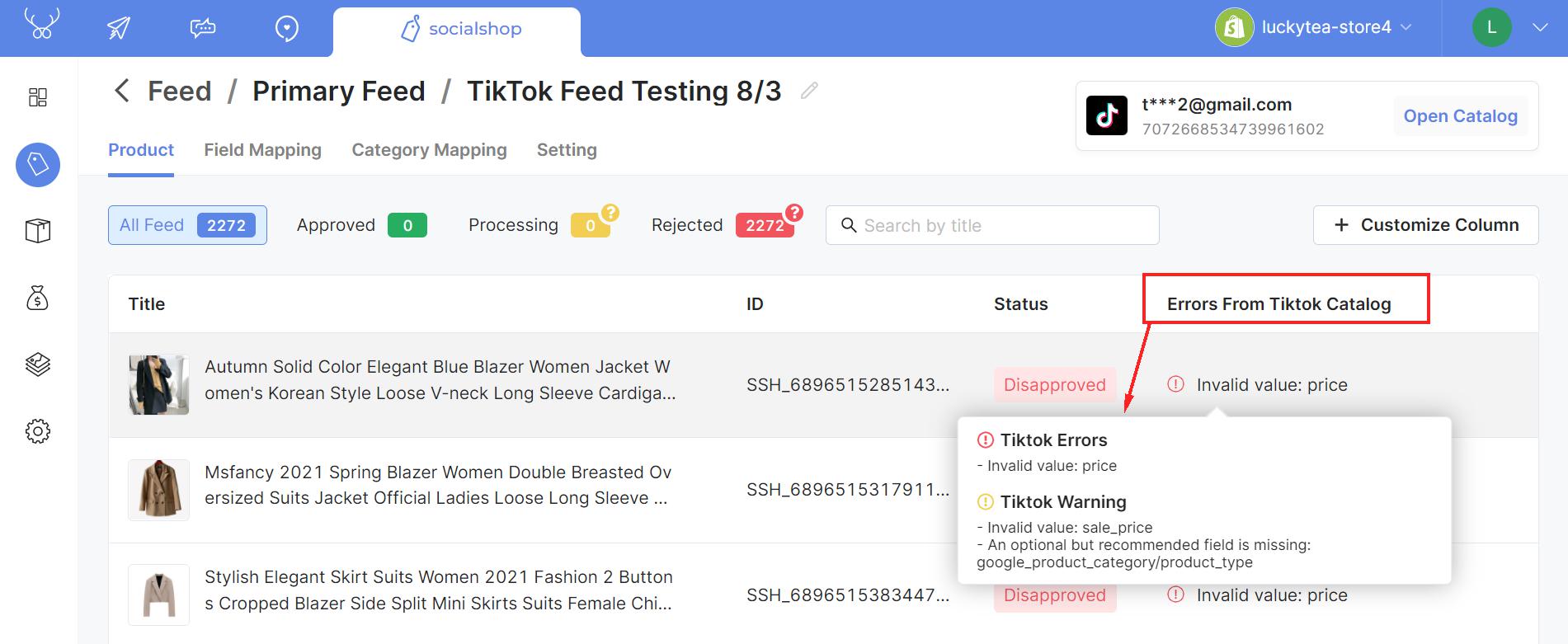The width and height of the screenshot is (1568, 644).
Task: Open the location pin app icon
Action: (286, 29)
